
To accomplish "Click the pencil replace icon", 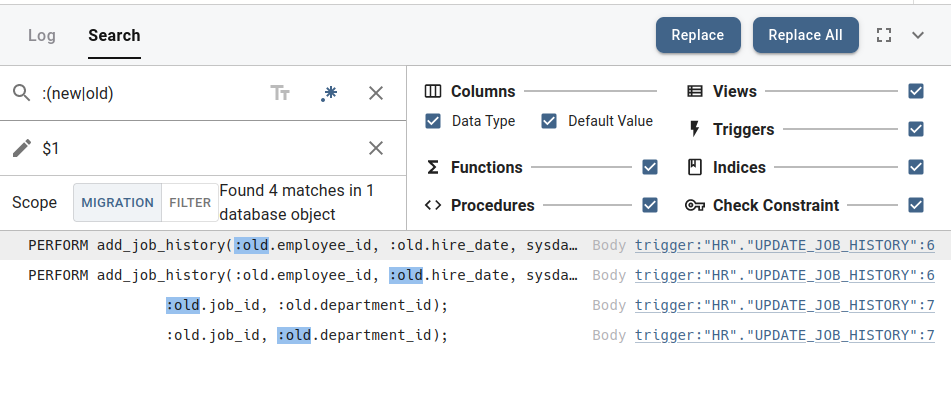I will pos(22,148).
